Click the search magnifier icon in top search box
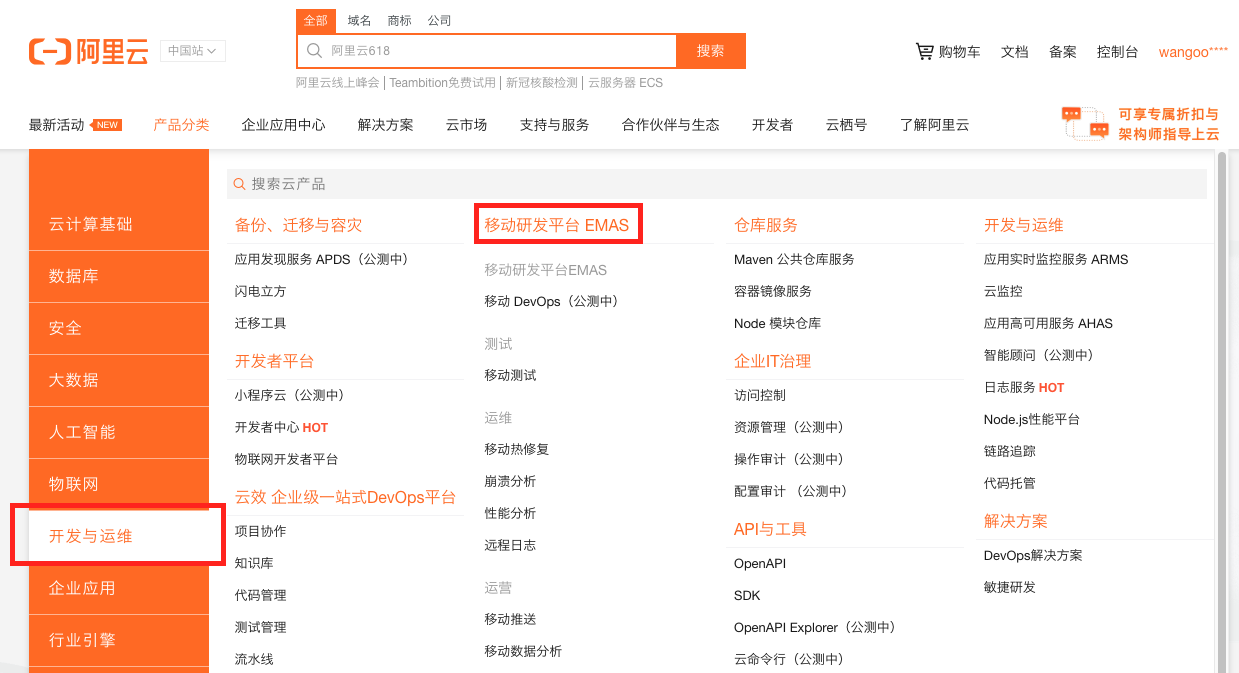The width and height of the screenshot is (1239, 673). pyautogui.click(x=314, y=50)
